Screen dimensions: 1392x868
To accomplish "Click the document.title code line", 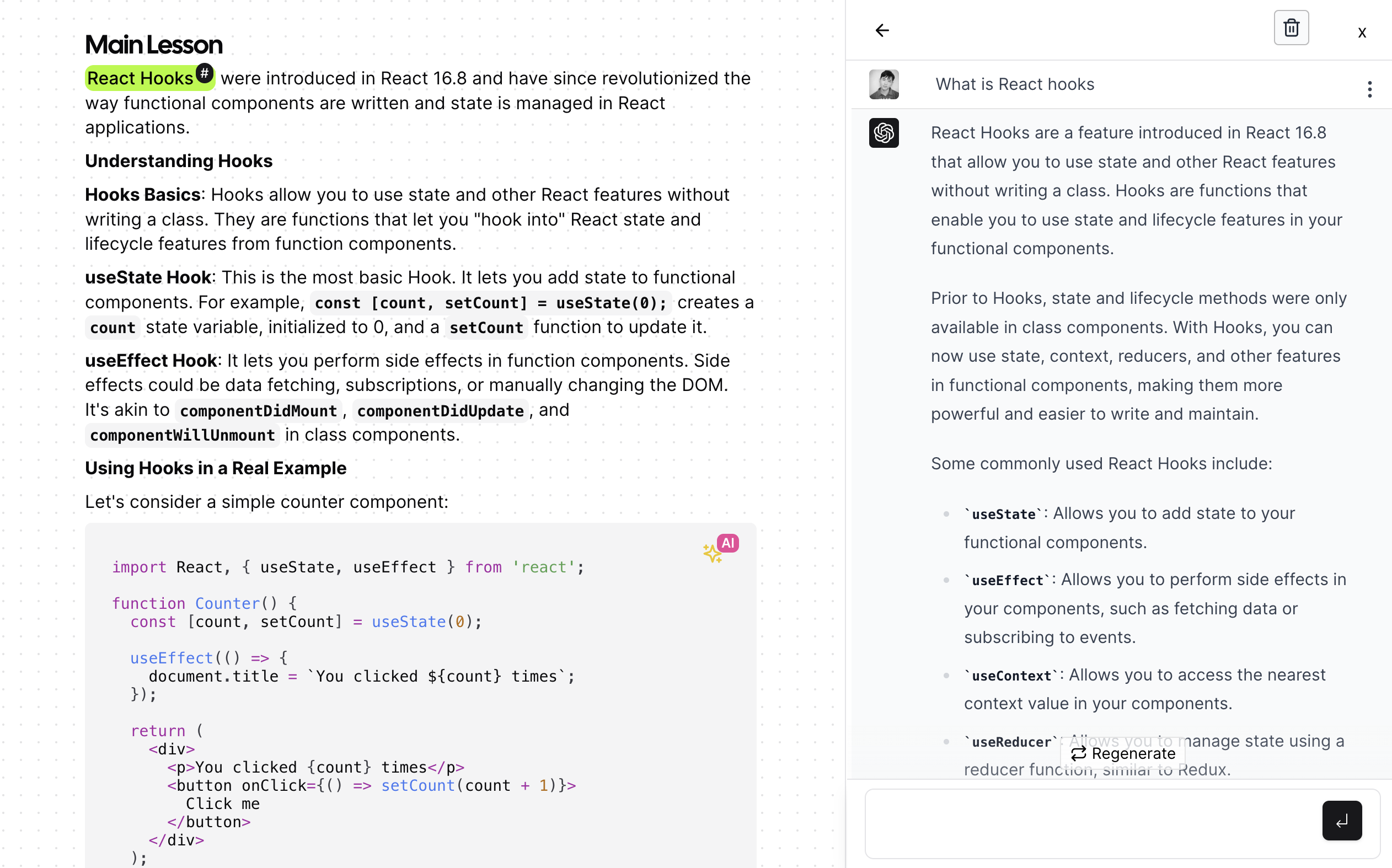I will tap(362, 676).
